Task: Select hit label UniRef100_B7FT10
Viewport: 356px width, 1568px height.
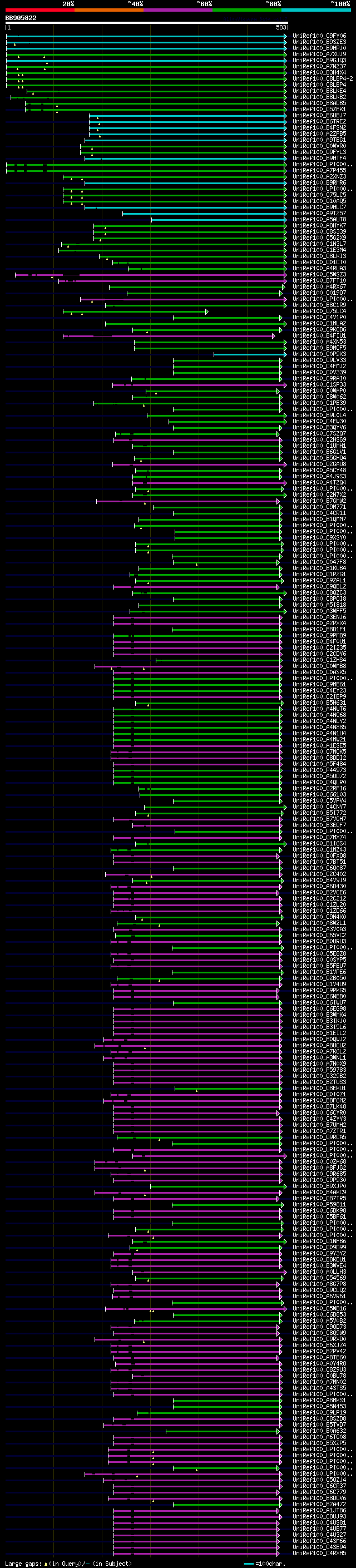Action: point(319,280)
